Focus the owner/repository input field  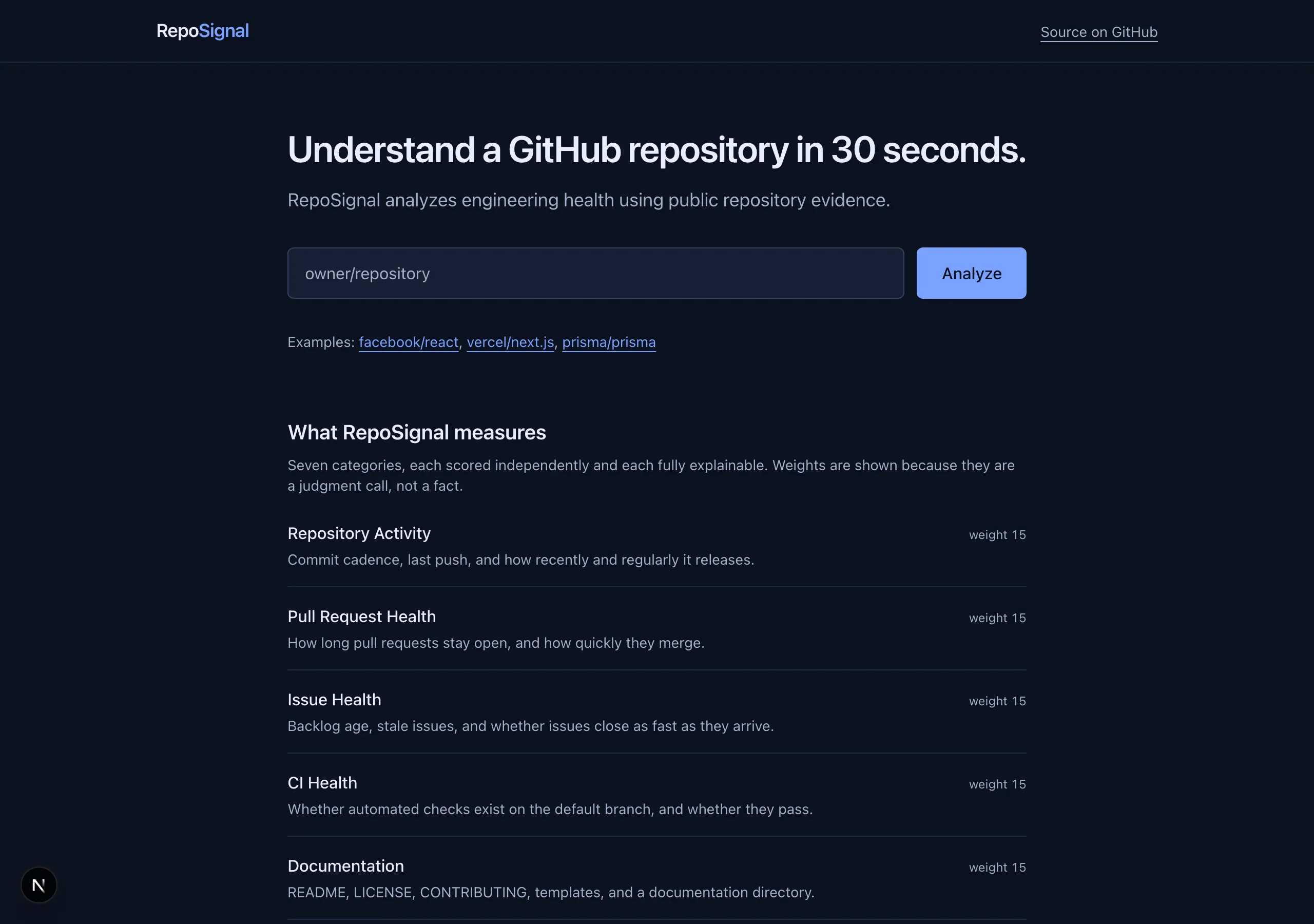point(596,273)
